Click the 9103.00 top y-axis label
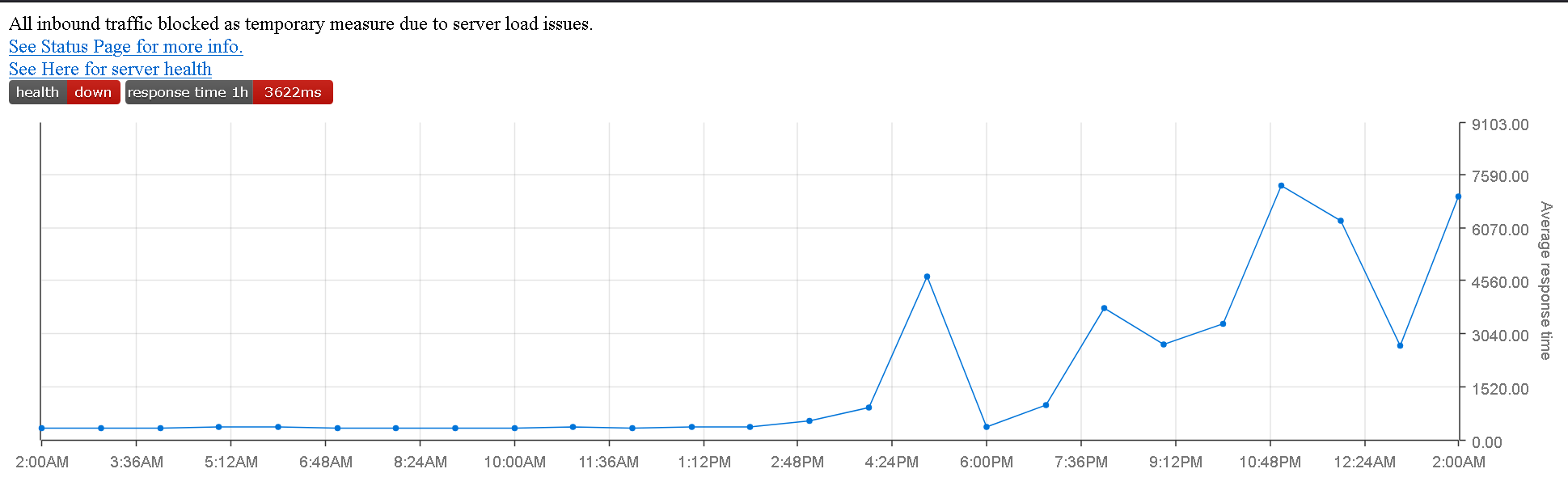Viewport: 1568px width, 490px height. click(x=1500, y=125)
